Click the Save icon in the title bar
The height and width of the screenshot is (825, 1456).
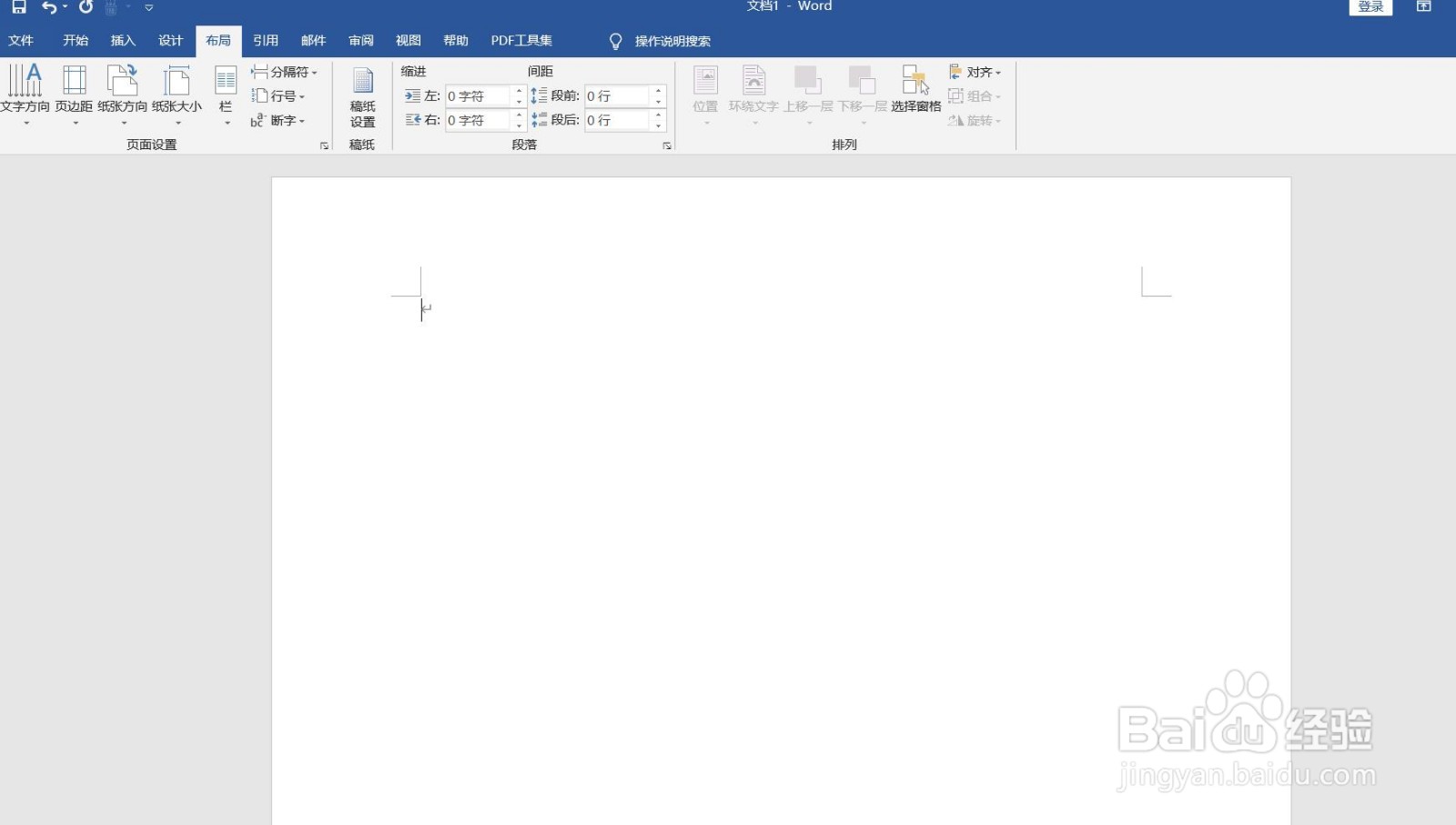click(x=18, y=7)
